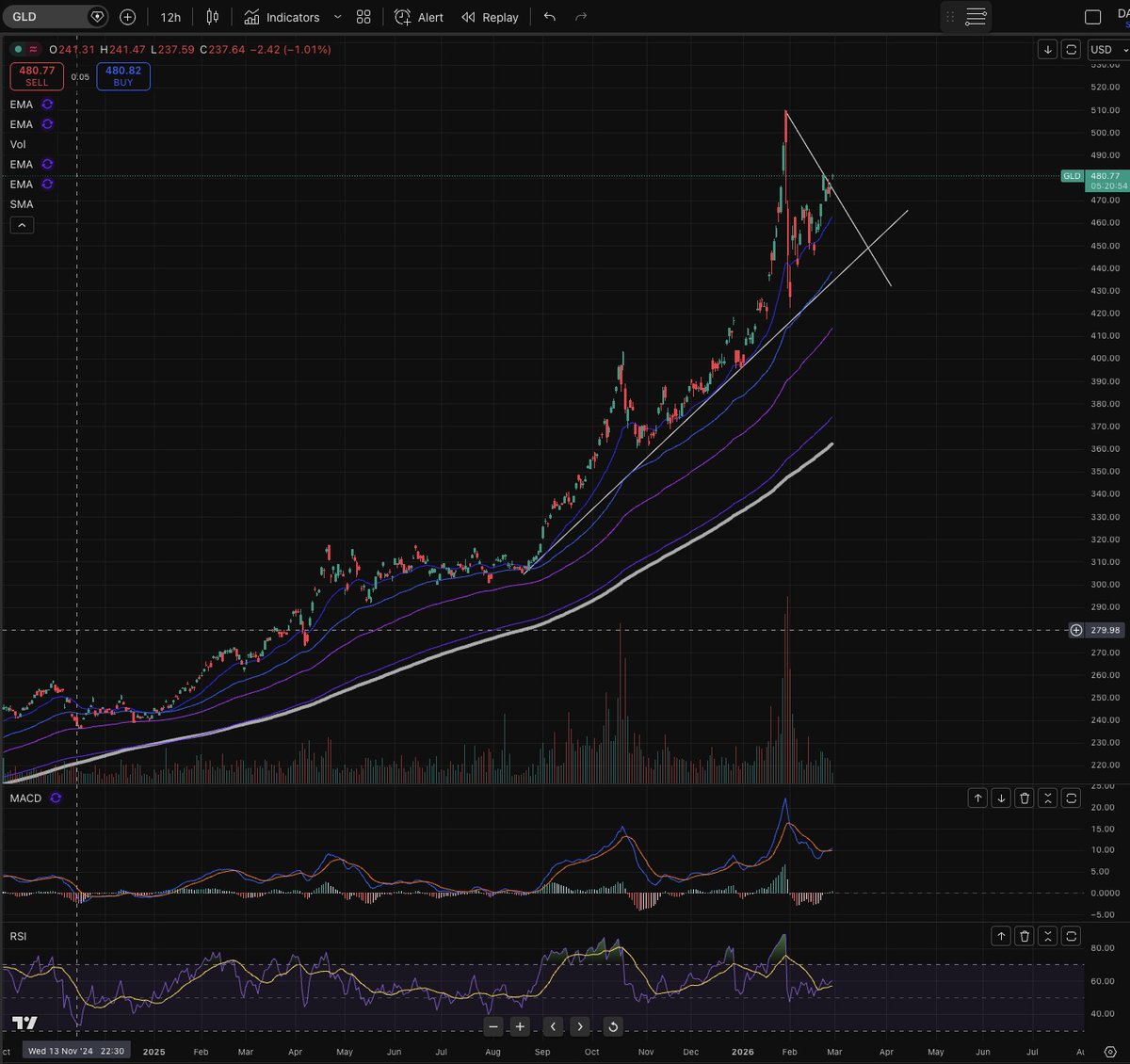Open the 12h timeframe dropdown

tap(169, 17)
